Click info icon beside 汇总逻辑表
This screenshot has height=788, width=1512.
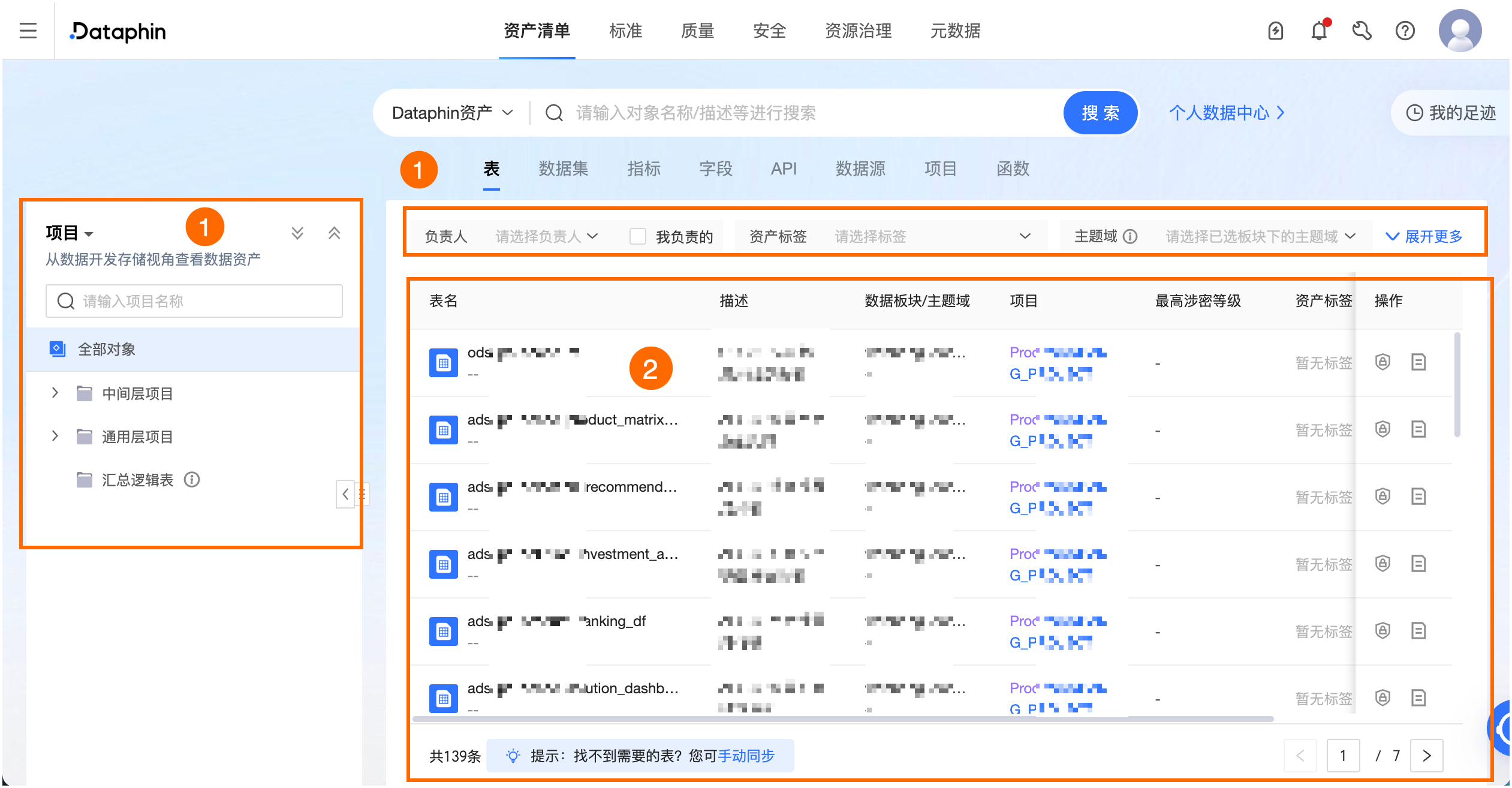[192, 480]
